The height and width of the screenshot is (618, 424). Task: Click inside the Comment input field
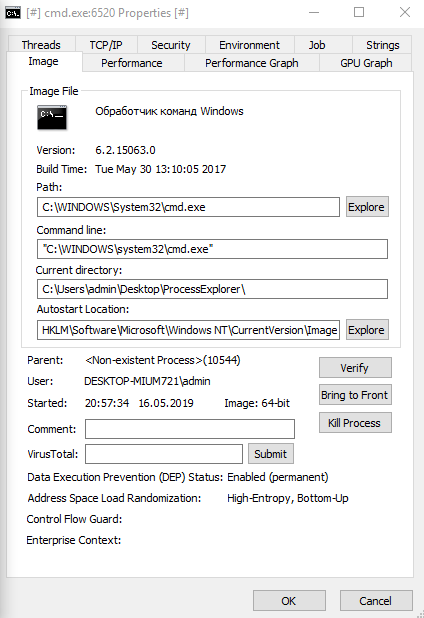pyautogui.click(x=190, y=429)
